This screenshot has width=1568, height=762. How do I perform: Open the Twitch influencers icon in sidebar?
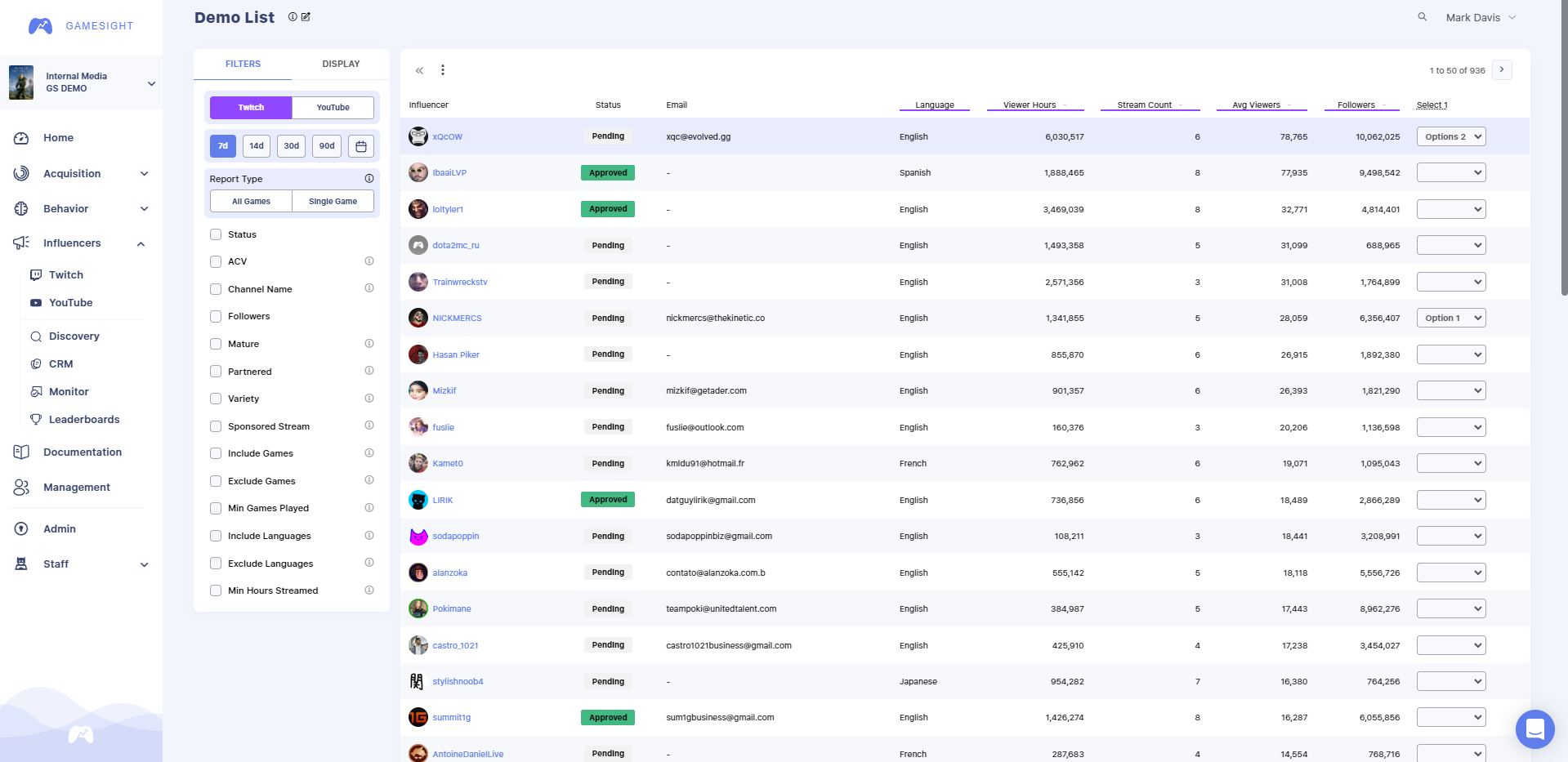tap(36, 275)
